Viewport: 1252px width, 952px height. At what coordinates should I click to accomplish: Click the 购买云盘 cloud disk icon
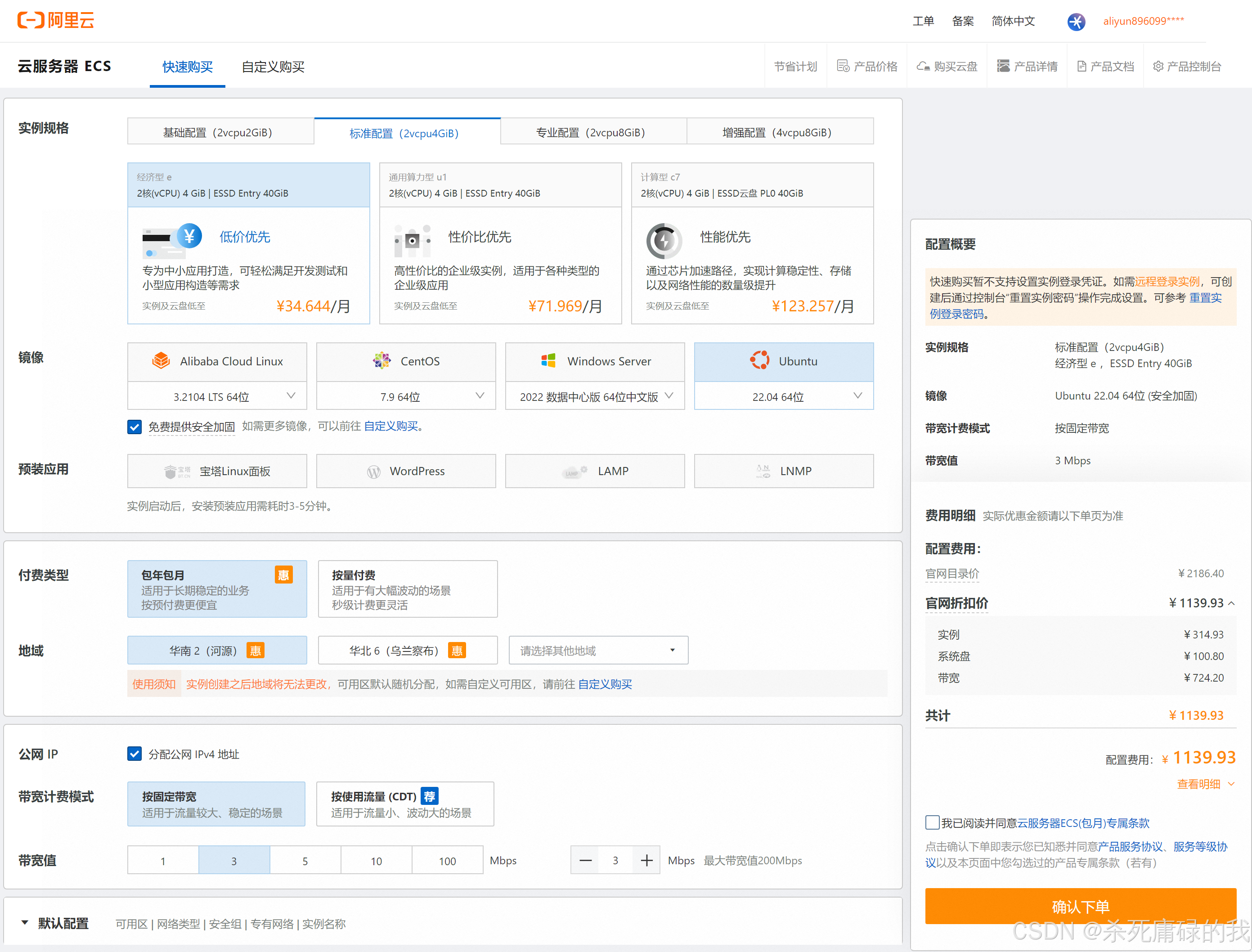923,66
